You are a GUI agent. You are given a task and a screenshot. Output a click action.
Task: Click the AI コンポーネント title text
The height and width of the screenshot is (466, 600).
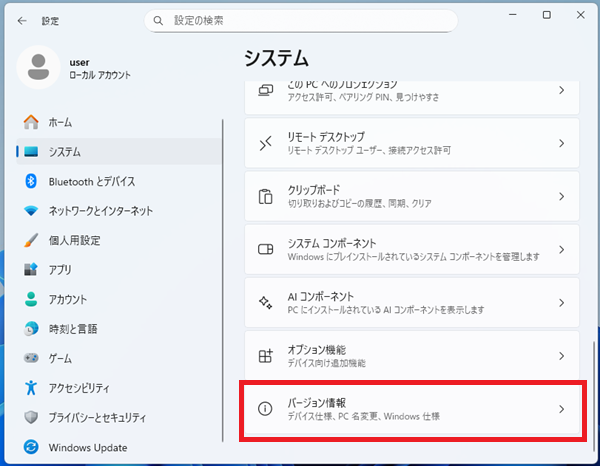(321, 296)
